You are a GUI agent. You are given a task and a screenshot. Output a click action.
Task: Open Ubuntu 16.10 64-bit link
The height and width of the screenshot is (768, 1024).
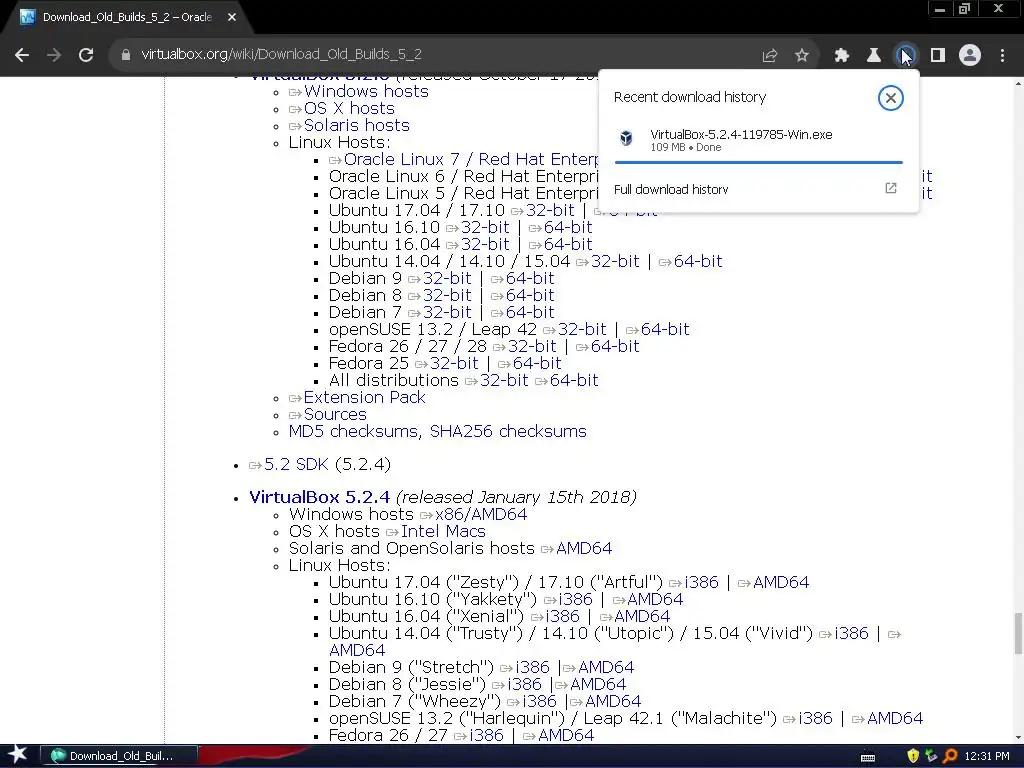point(568,227)
